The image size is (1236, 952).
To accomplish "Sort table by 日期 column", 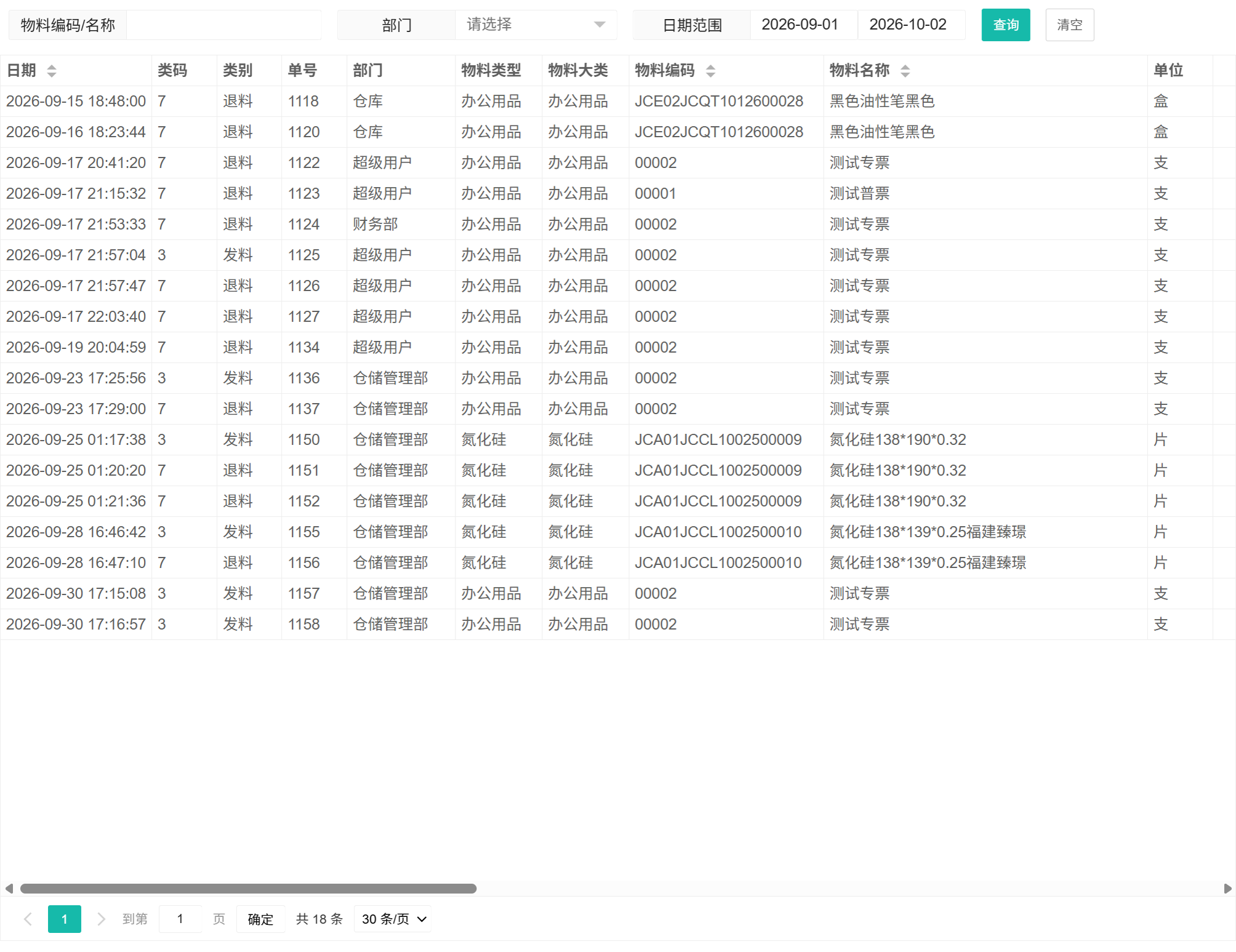I will click(52, 71).
